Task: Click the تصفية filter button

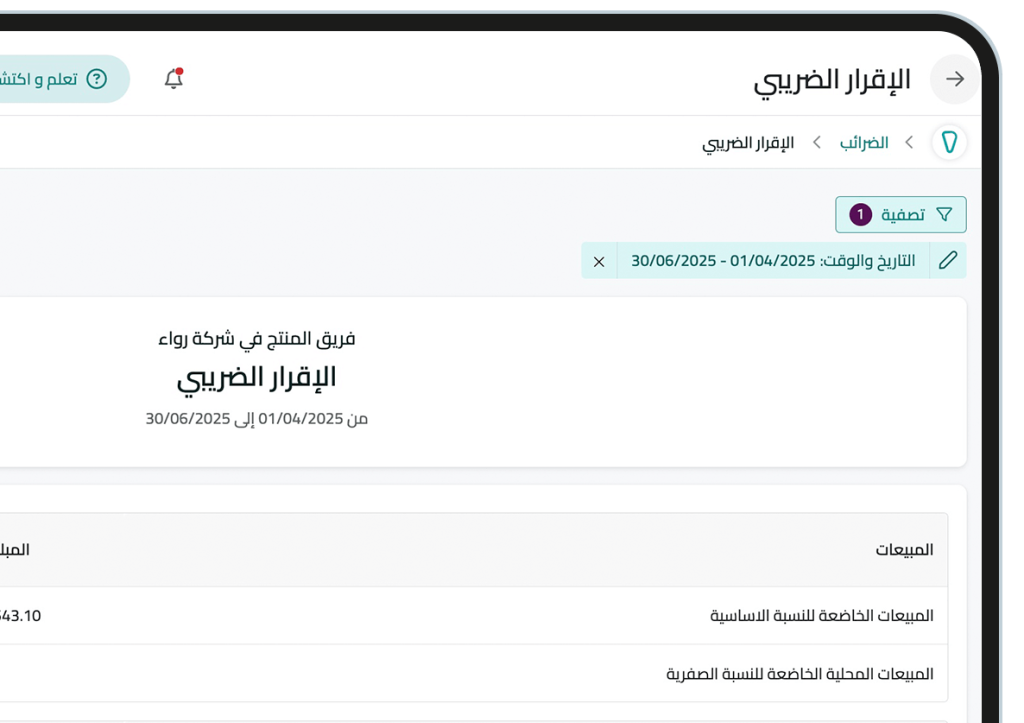Action: pos(900,214)
